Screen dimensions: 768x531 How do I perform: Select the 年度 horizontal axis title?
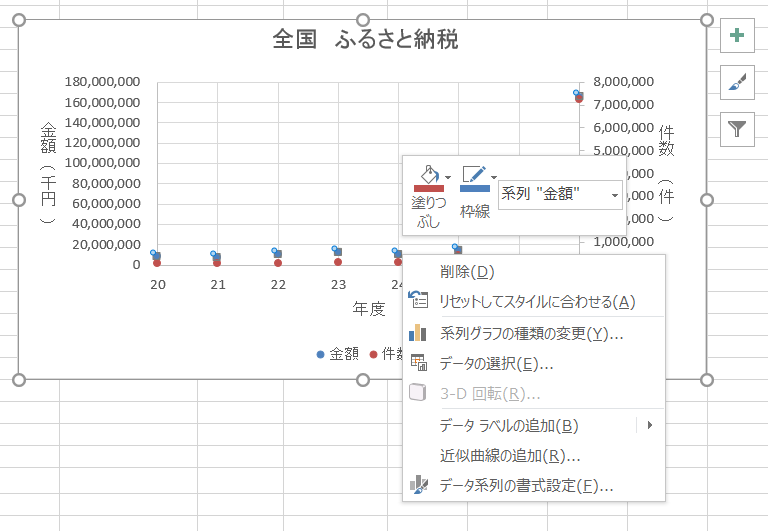coord(369,309)
